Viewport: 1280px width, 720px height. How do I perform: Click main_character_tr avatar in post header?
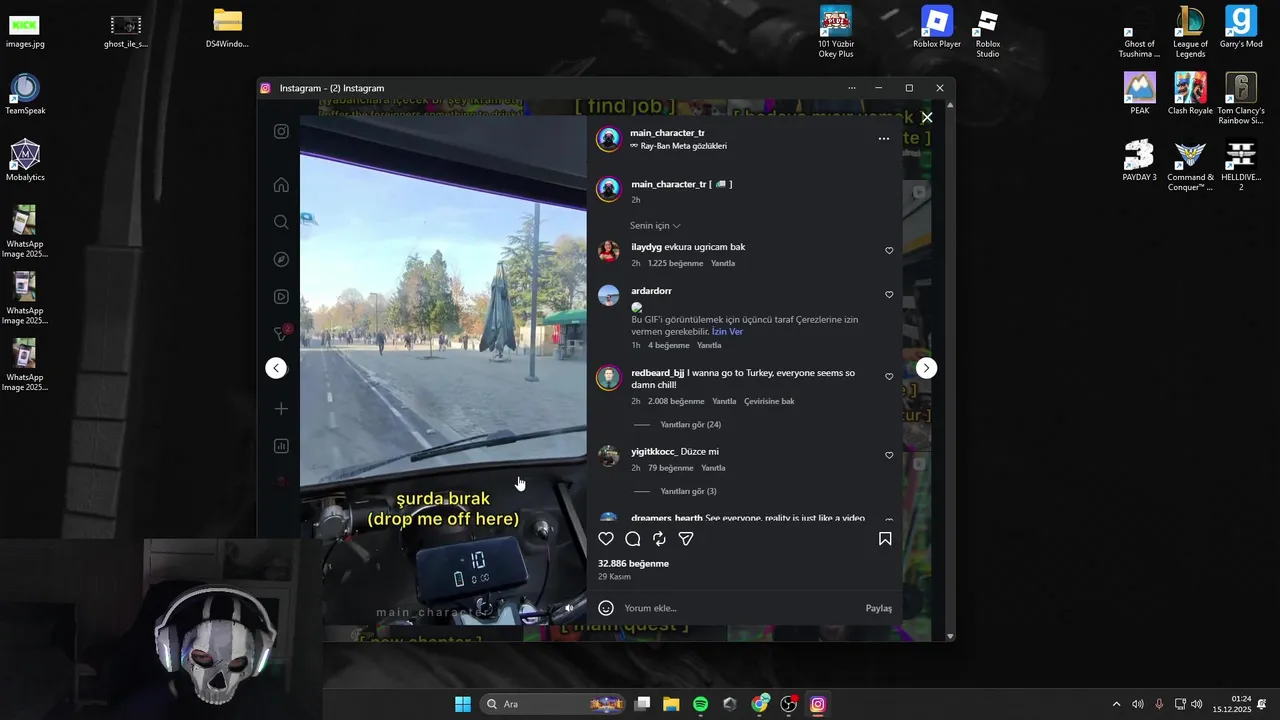pos(608,139)
